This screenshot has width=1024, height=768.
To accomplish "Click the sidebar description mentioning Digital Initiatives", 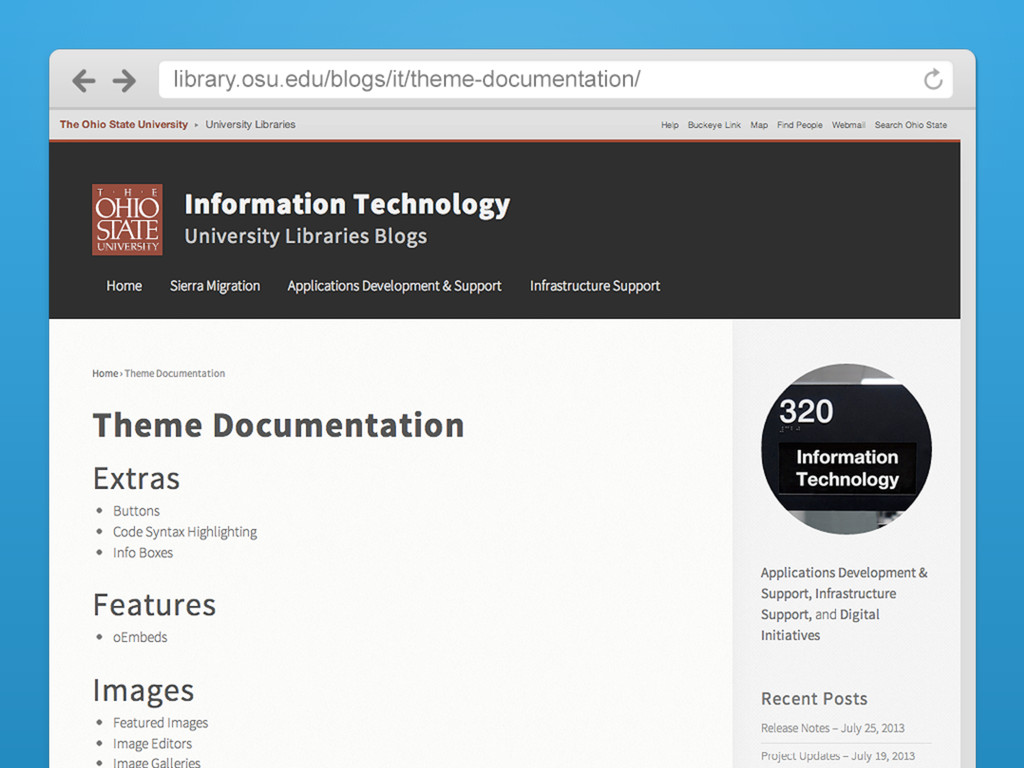I will (844, 604).
